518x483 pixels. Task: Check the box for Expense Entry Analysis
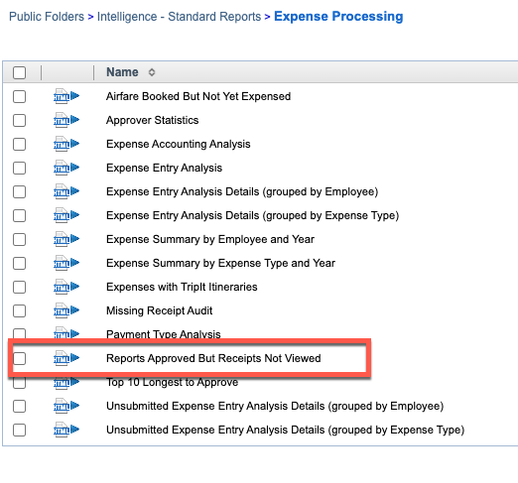tap(19, 168)
